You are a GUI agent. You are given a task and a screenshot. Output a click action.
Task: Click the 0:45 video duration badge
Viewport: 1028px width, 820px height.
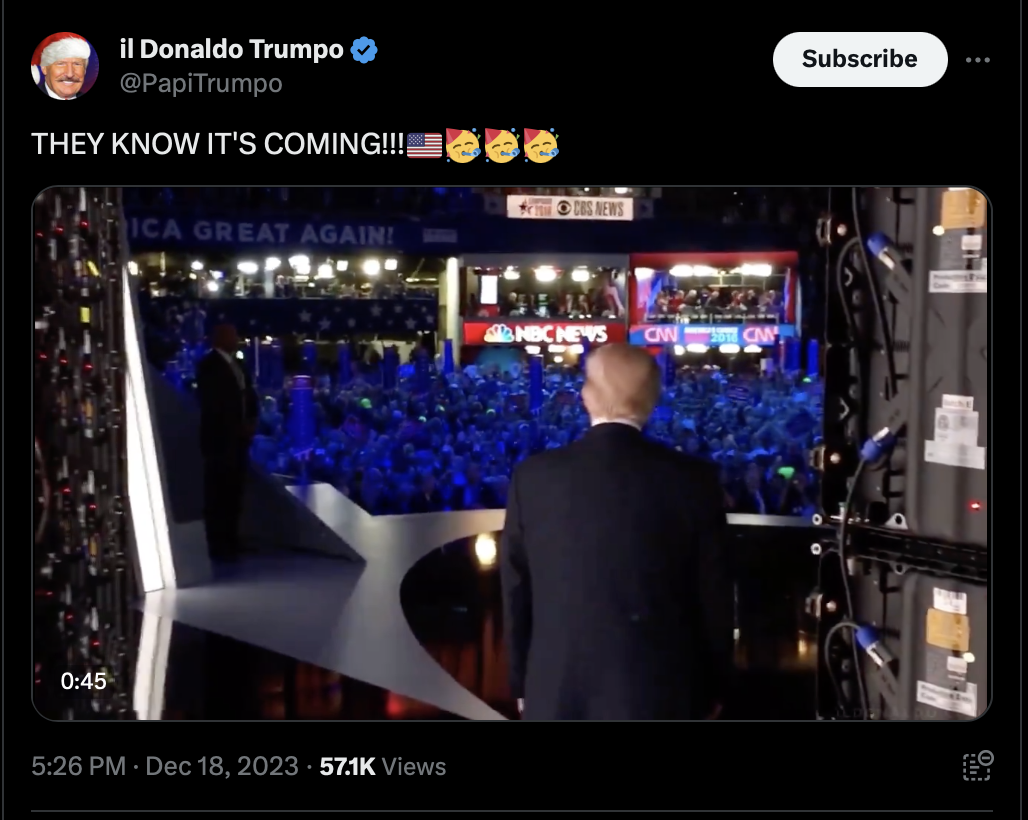[x=83, y=681]
